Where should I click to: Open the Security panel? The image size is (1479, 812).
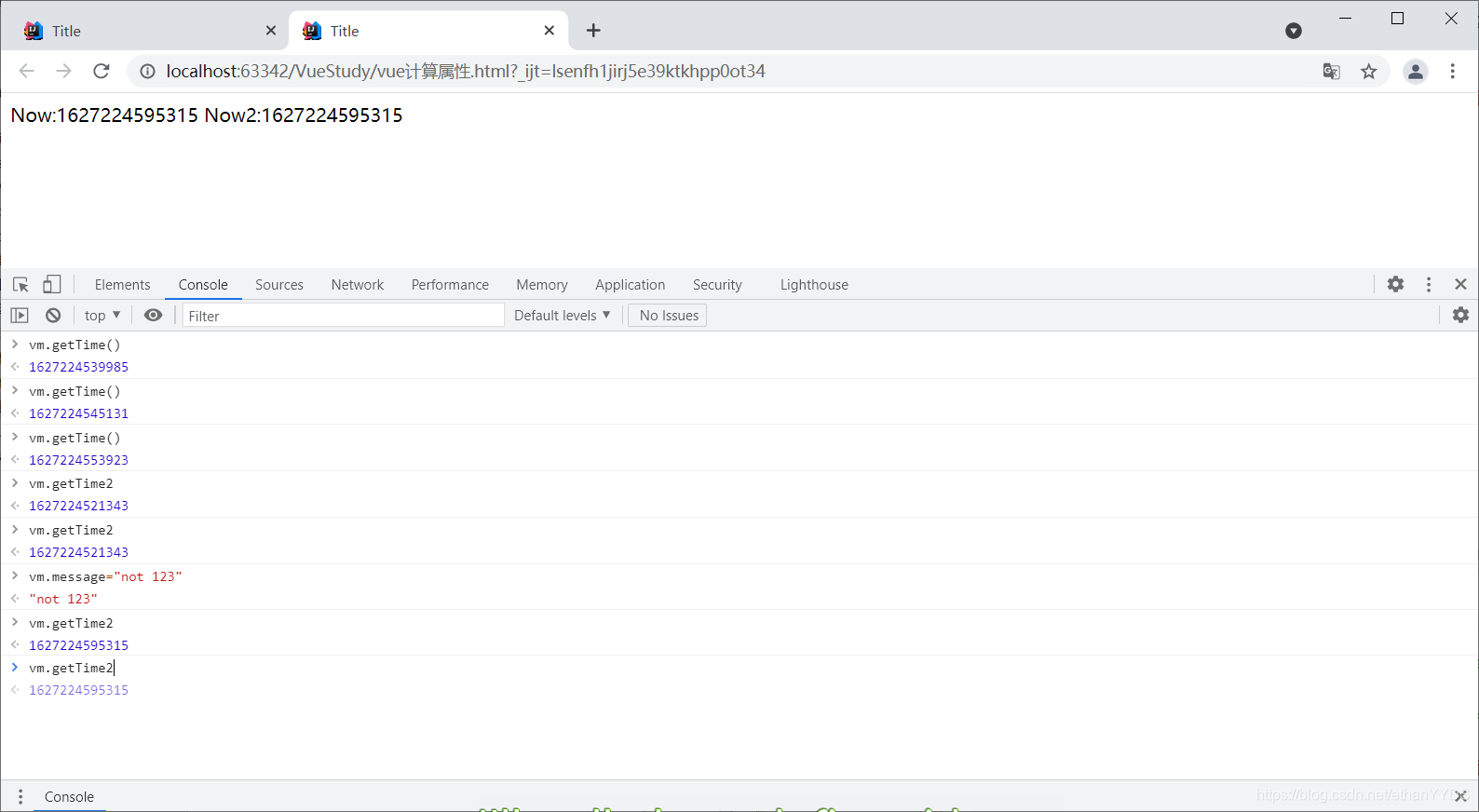[717, 285]
